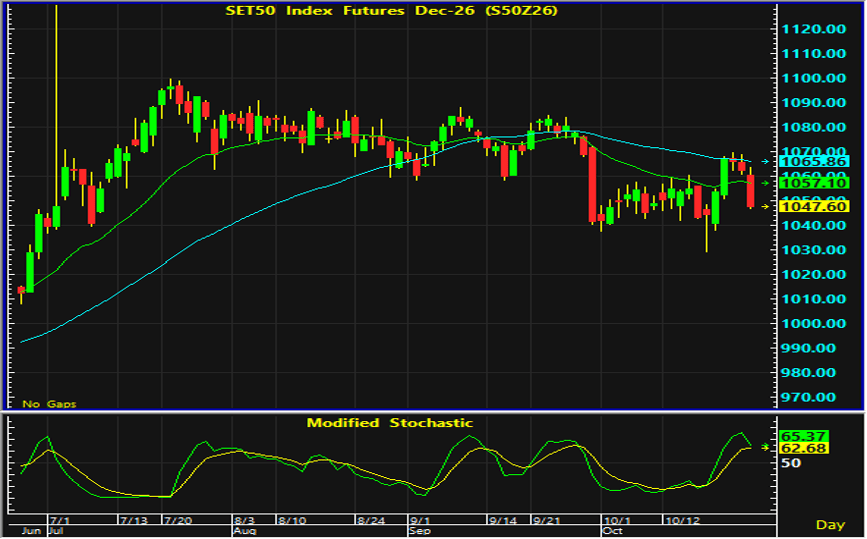Click the 8/24 date axis label

[370, 521]
